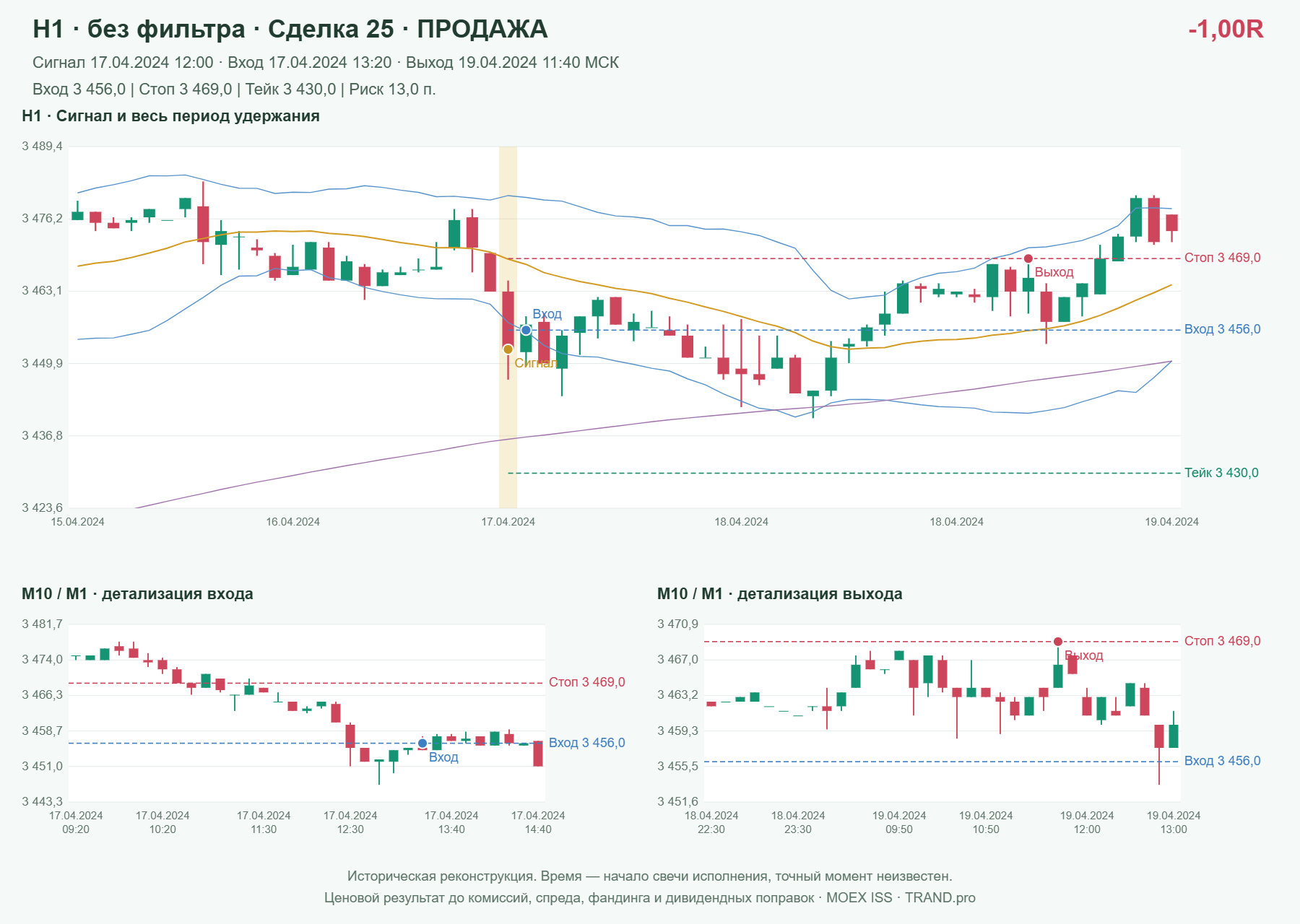Click the 3 489,4 price axis label
The width and height of the screenshot is (1300, 924).
coord(42,147)
